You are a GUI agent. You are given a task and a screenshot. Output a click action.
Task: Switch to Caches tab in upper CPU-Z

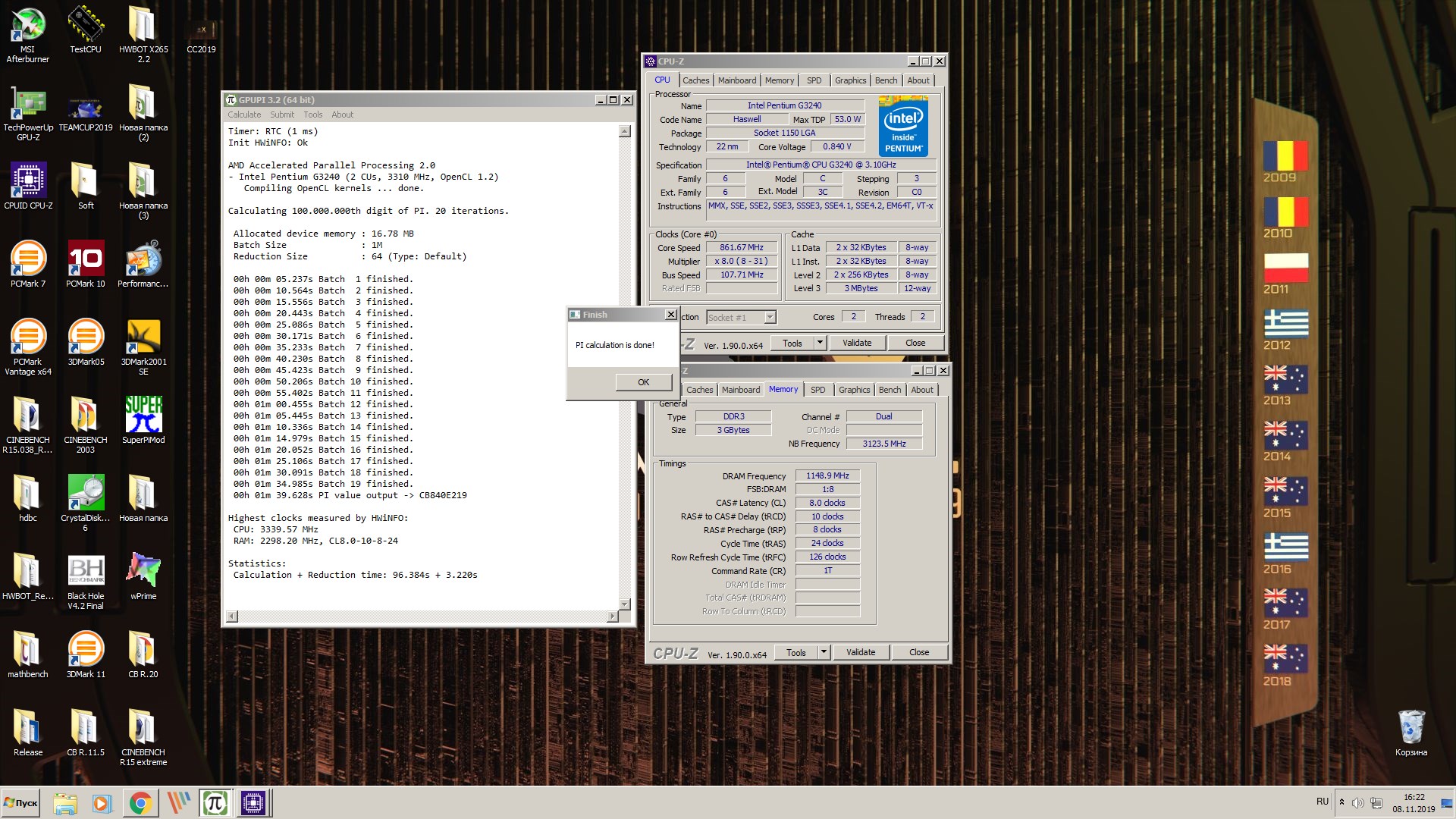pos(695,80)
